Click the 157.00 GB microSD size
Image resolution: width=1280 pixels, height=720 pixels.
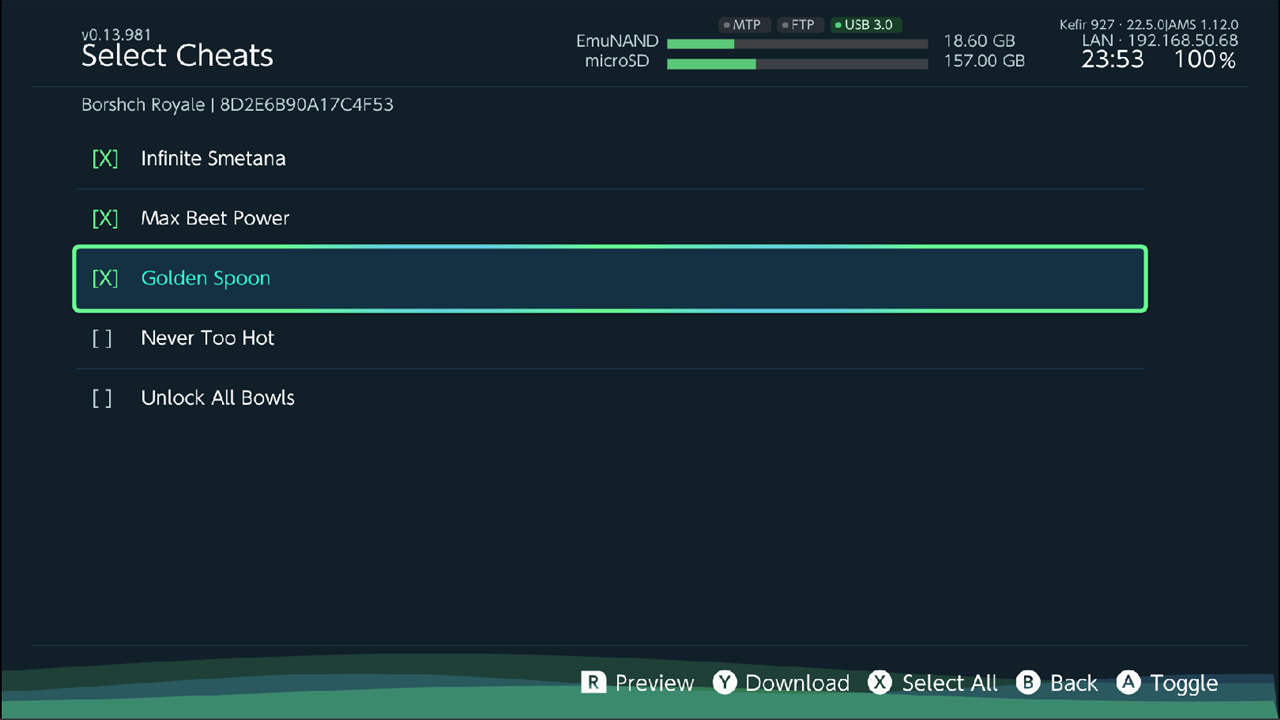984,61
